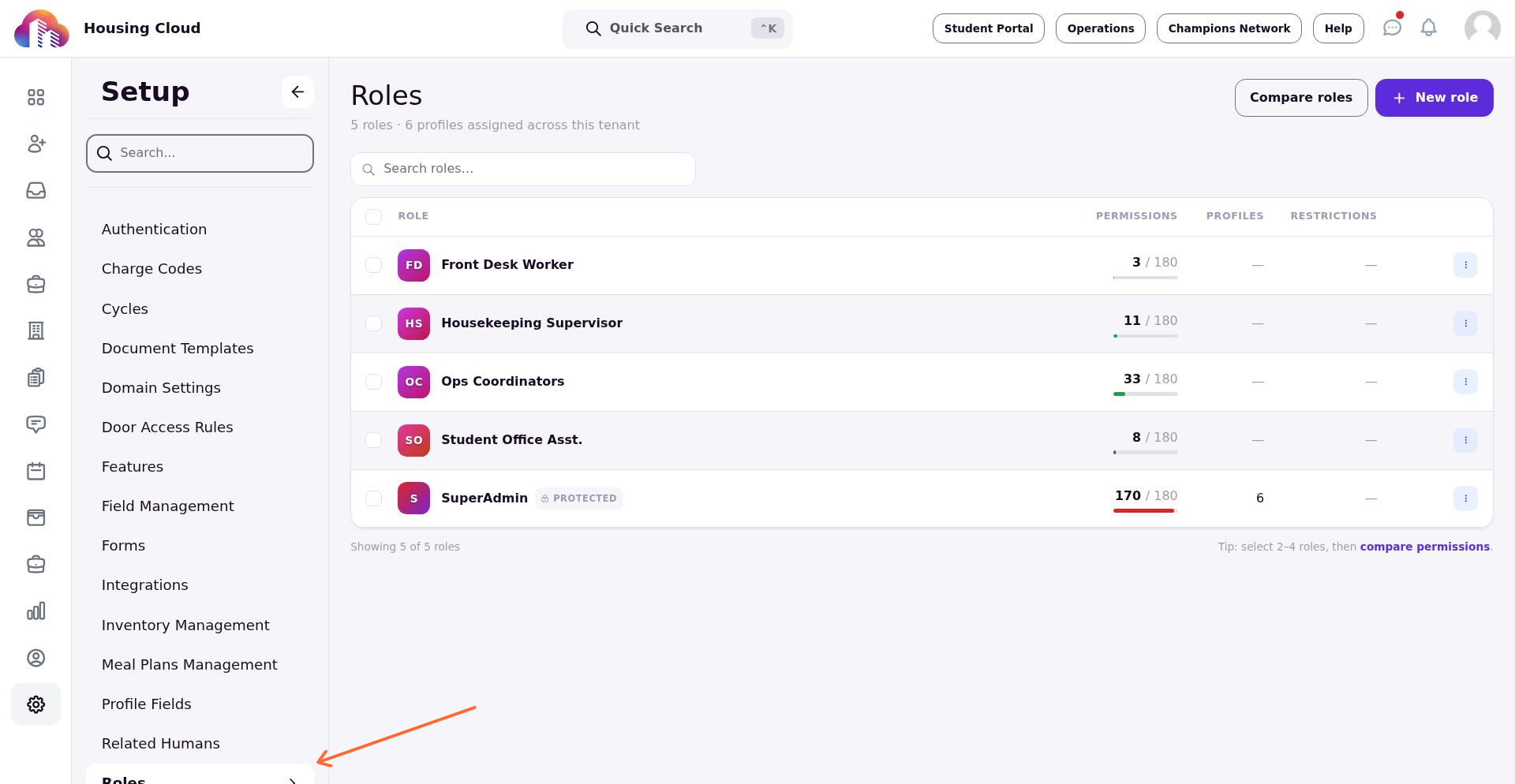Image resolution: width=1515 pixels, height=784 pixels.
Task: Check the Housekeeping Supervisor row checkbox
Action: click(x=374, y=323)
